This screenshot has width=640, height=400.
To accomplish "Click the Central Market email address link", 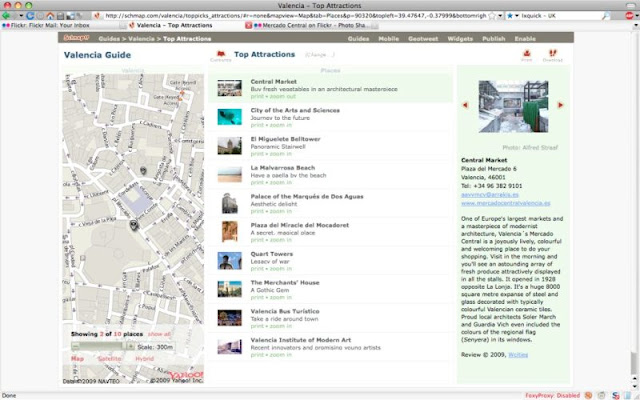I will [490, 195].
